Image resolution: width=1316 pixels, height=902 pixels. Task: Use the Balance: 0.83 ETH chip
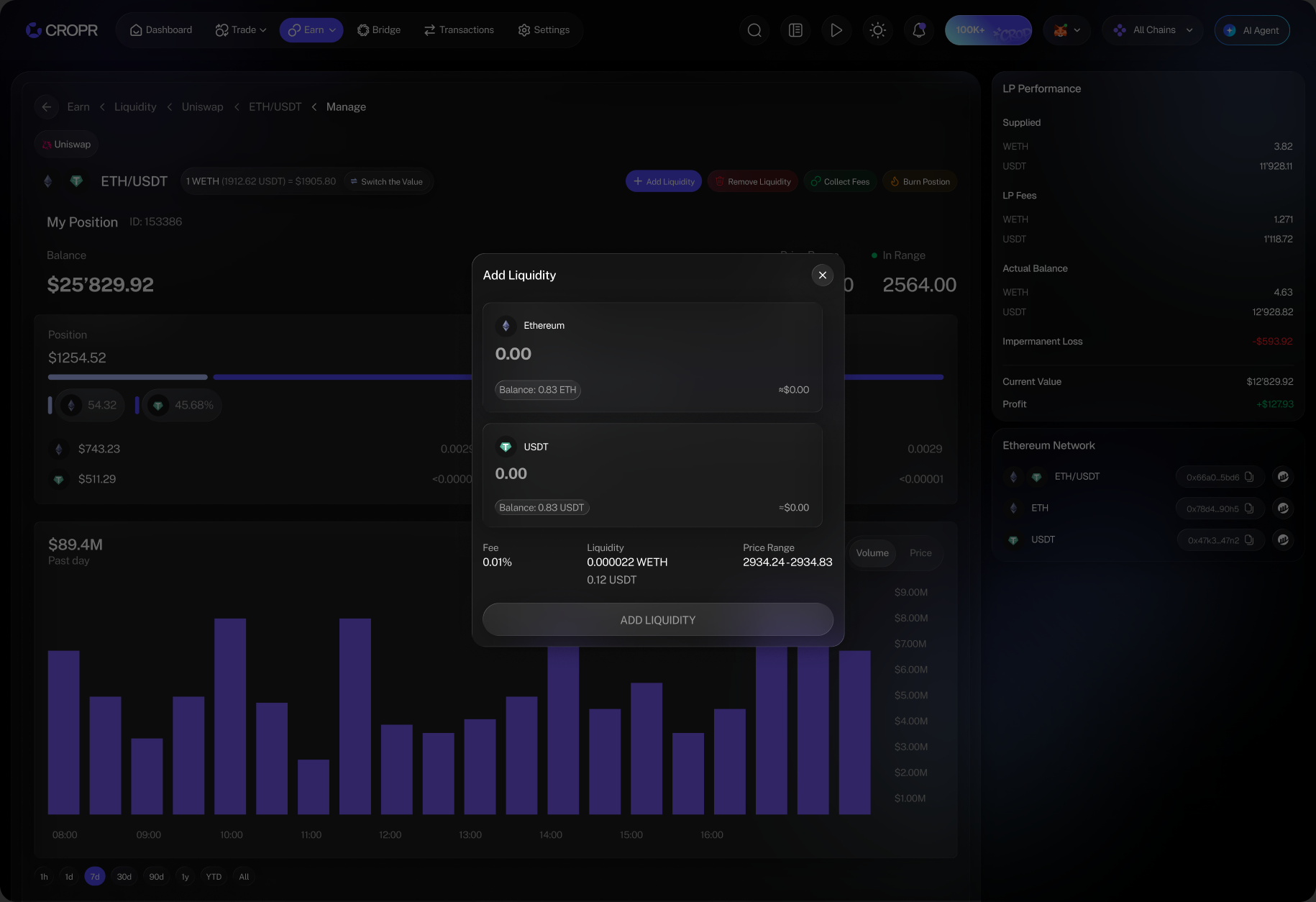pos(538,390)
